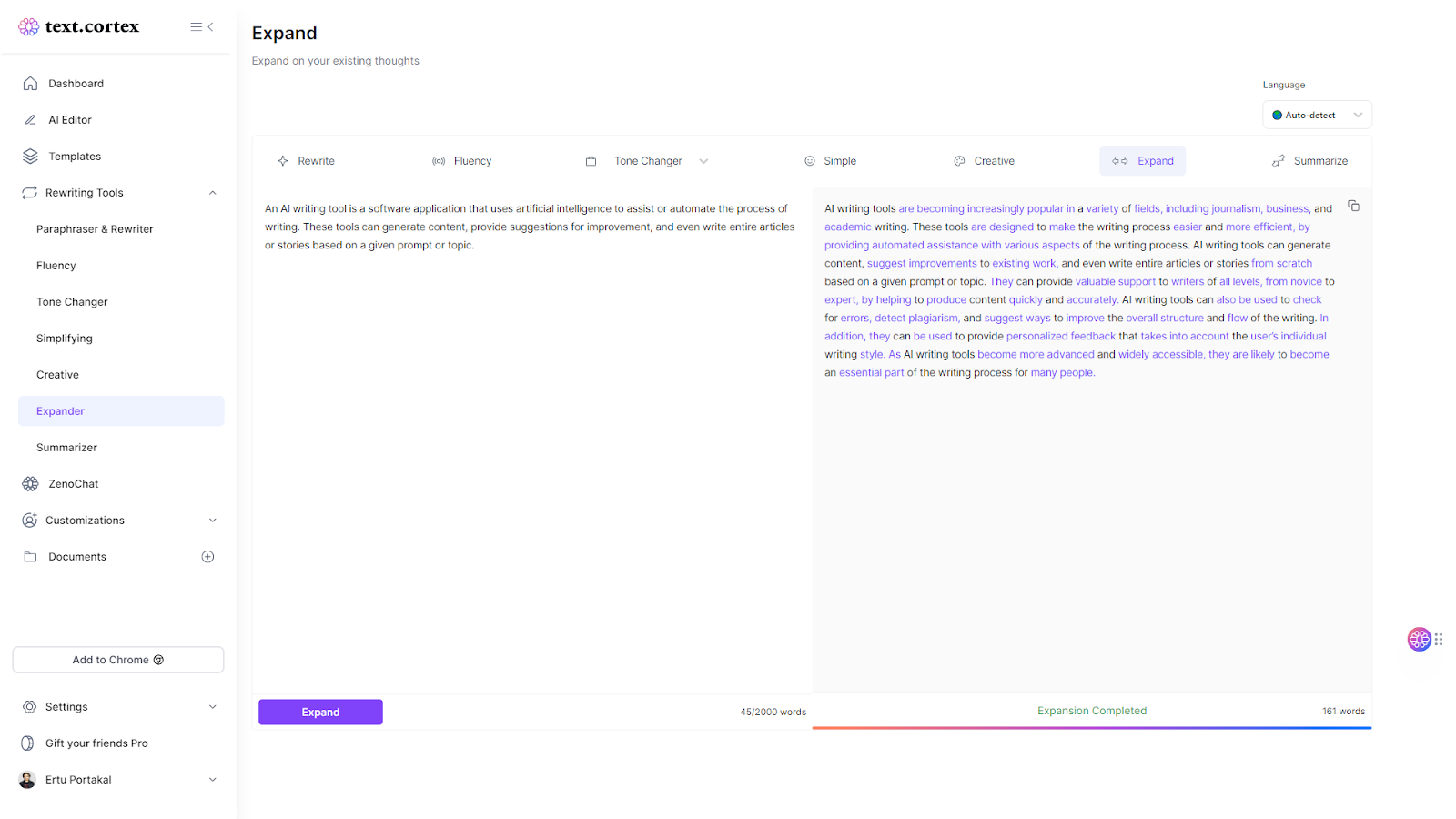Copy the expanded output text
1456x819 pixels.
tap(1353, 207)
